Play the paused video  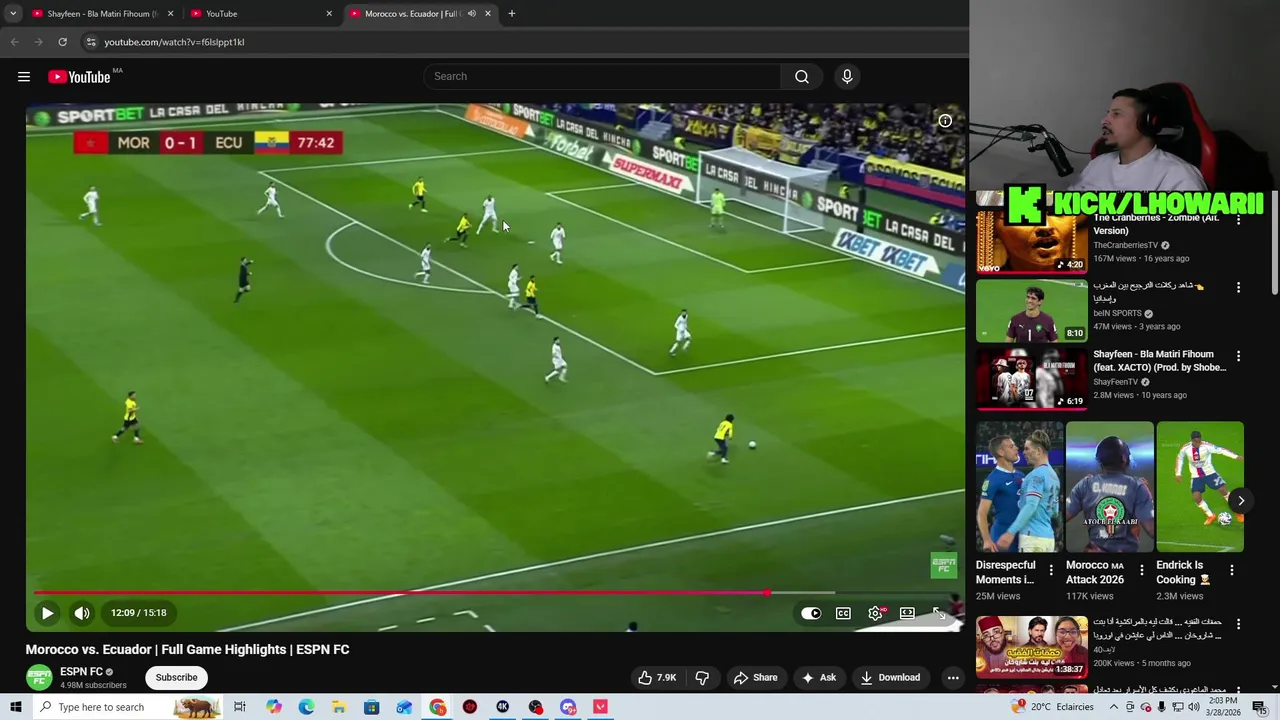point(47,613)
